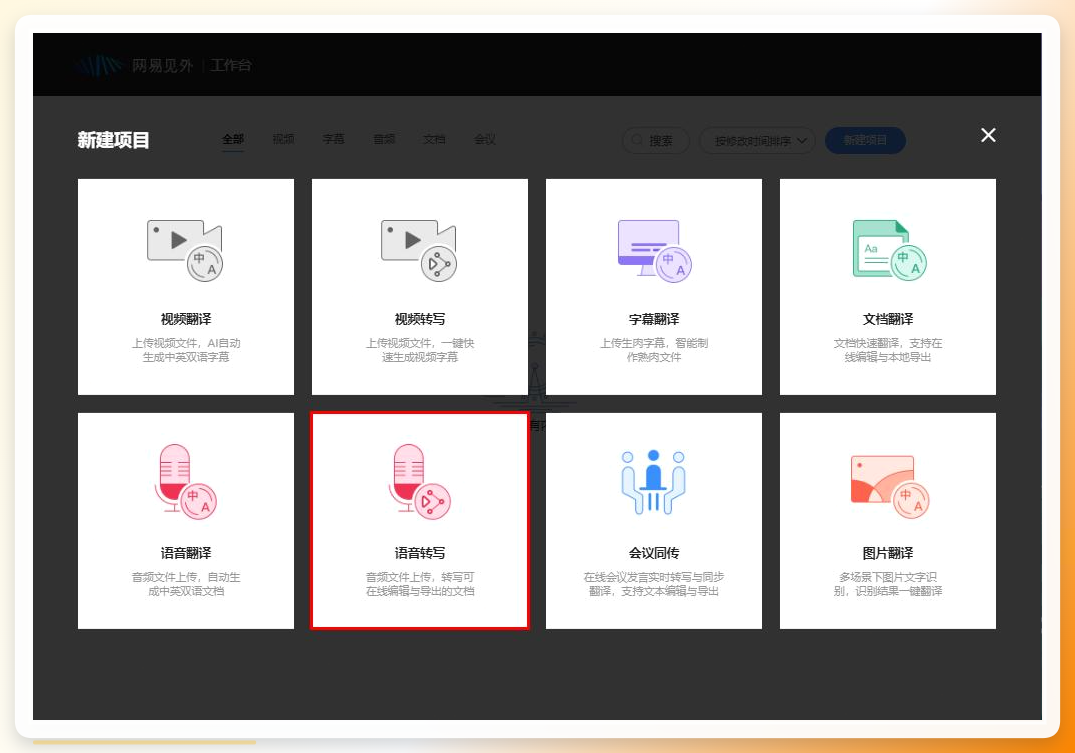Switch to the 全部 tab behind dialog
The image size is (1075, 753).
(233, 139)
